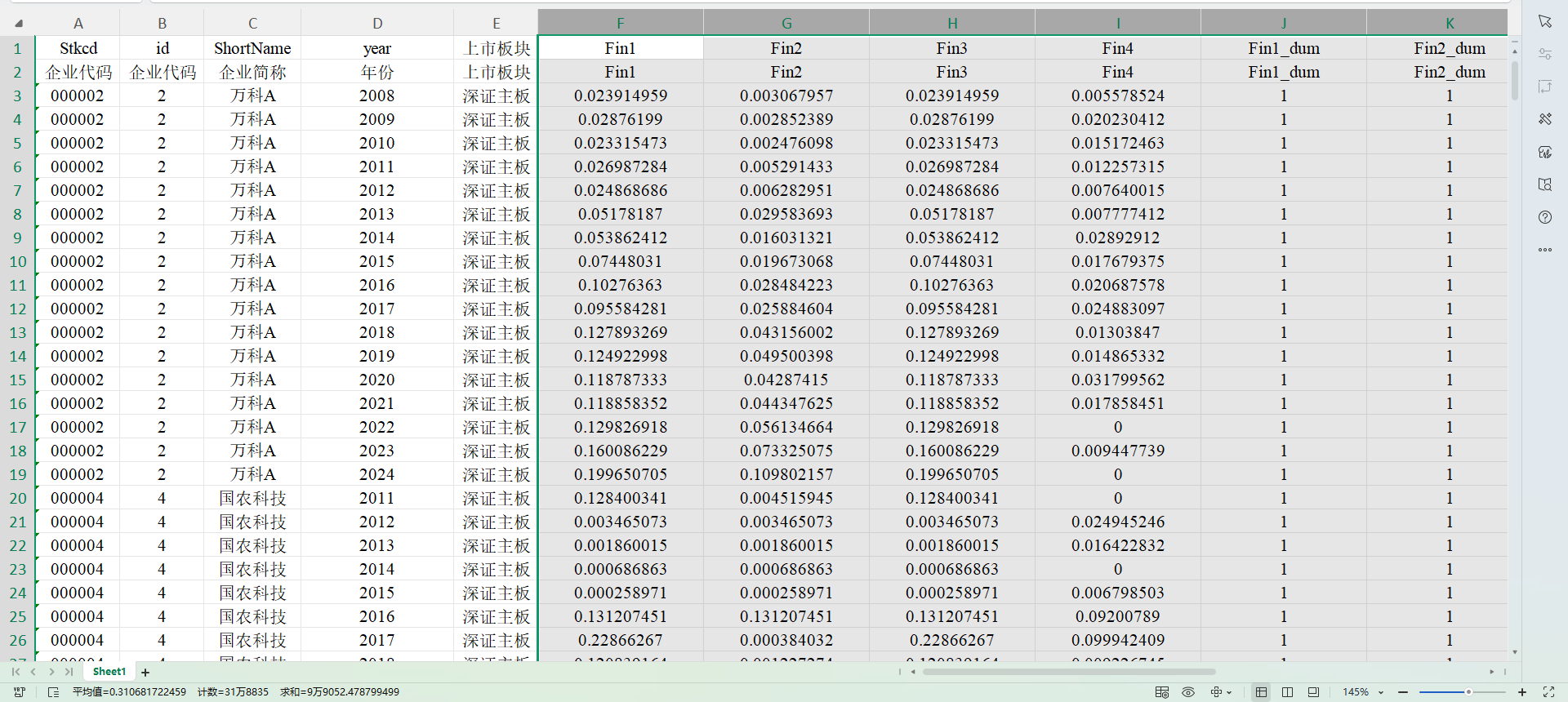This screenshot has width=1568, height=702.
Task: Click the book search icon in sidebar
Action: pyautogui.click(x=1544, y=184)
